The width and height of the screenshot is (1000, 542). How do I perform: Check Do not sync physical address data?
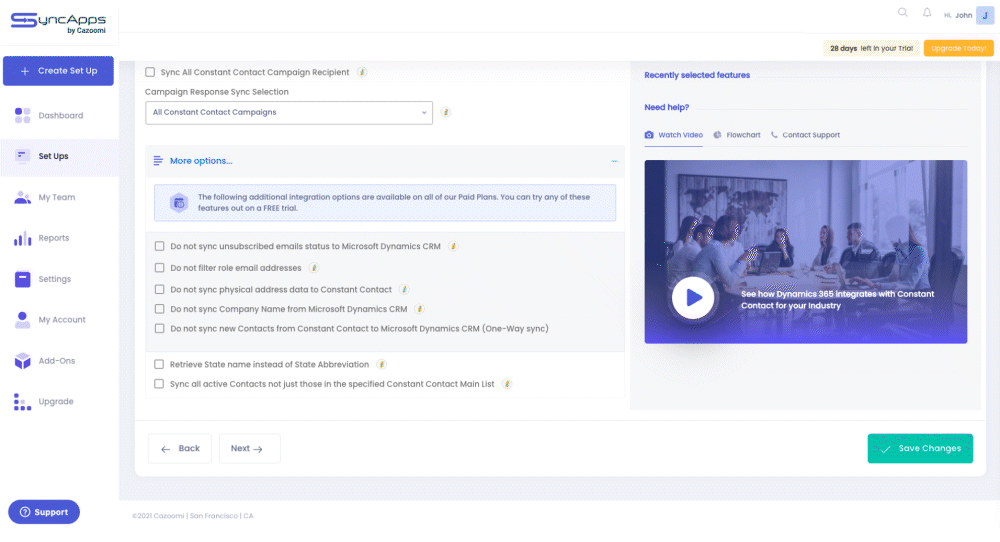tap(159, 289)
